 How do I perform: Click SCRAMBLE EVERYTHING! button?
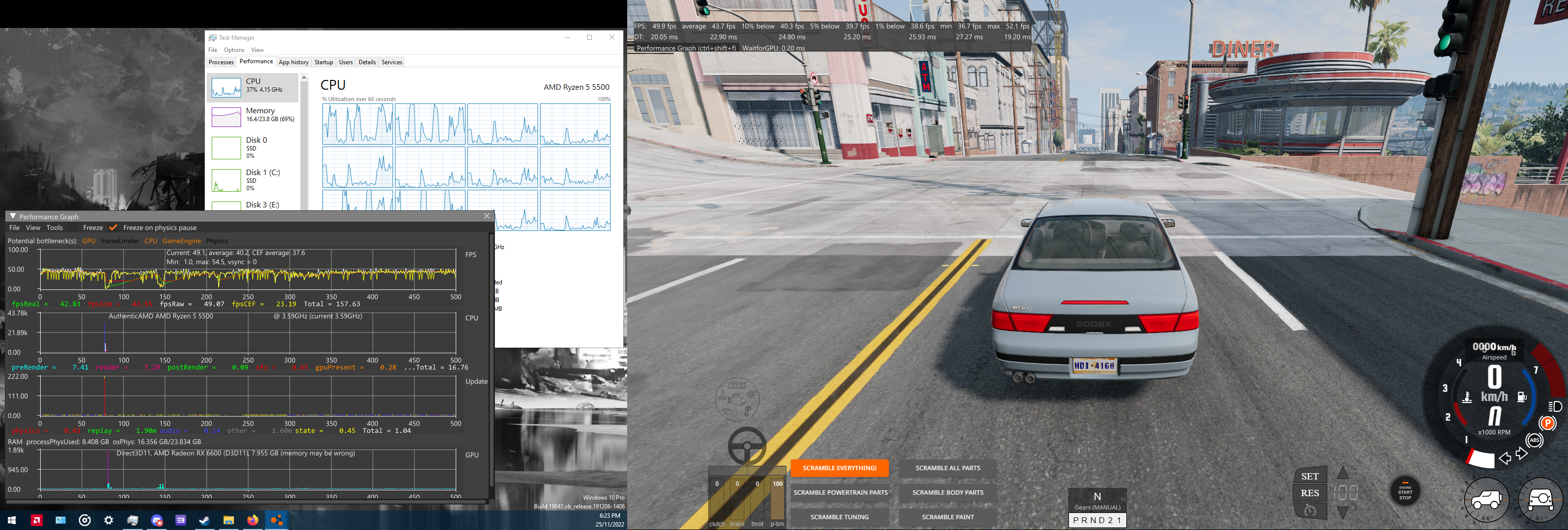839,468
